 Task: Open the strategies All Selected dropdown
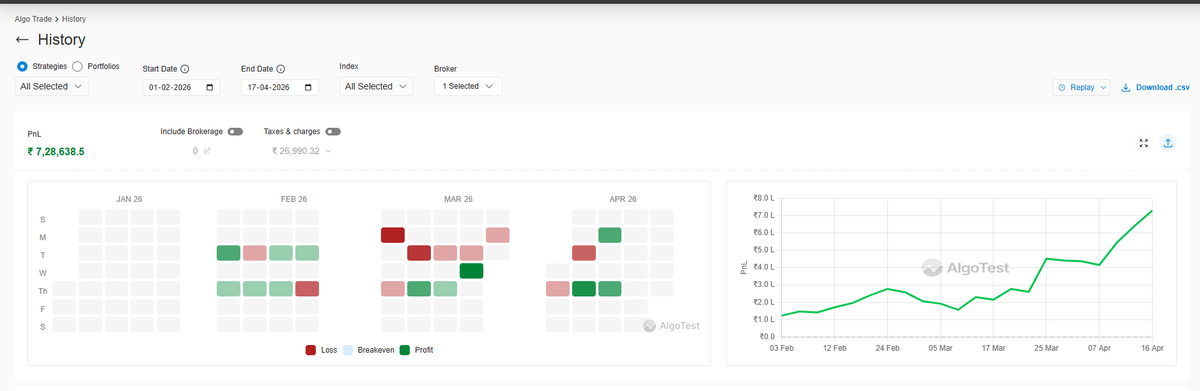pos(53,86)
